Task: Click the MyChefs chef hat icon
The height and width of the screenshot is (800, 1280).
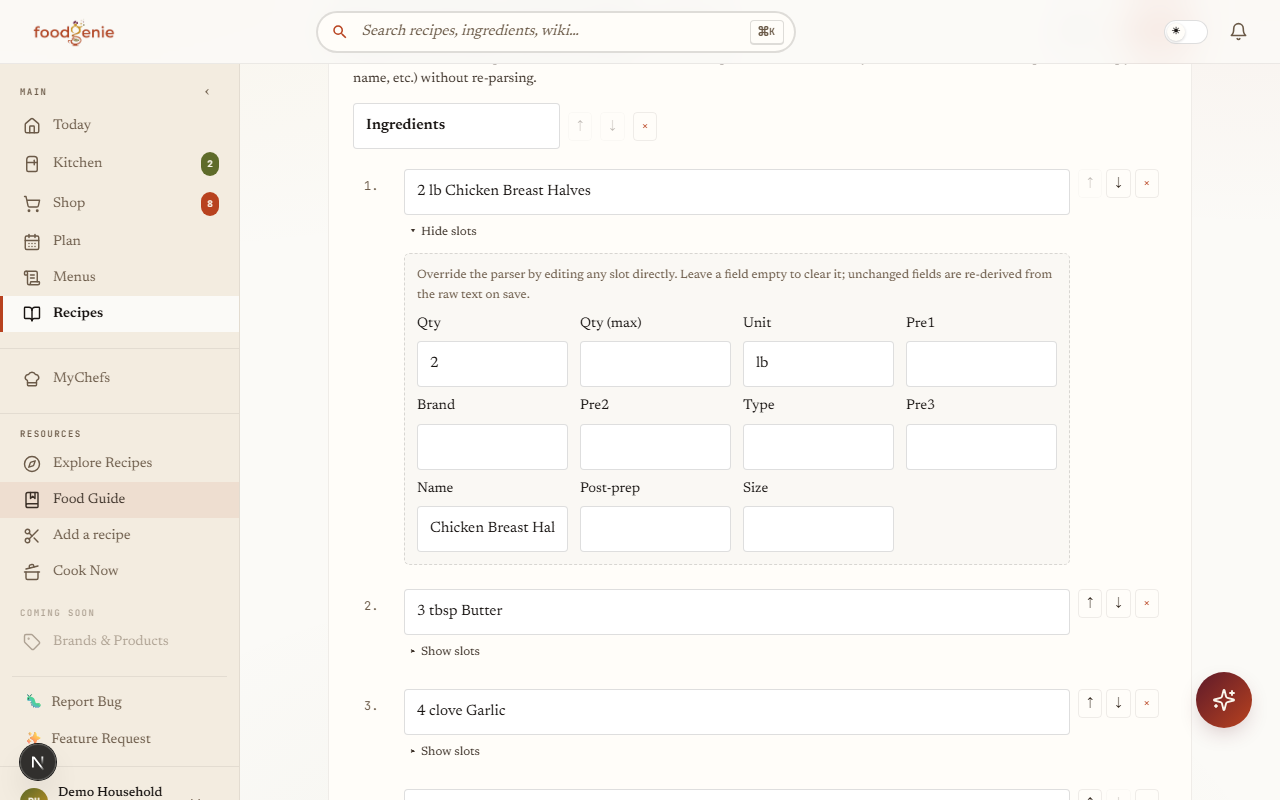Action: point(32,378)
